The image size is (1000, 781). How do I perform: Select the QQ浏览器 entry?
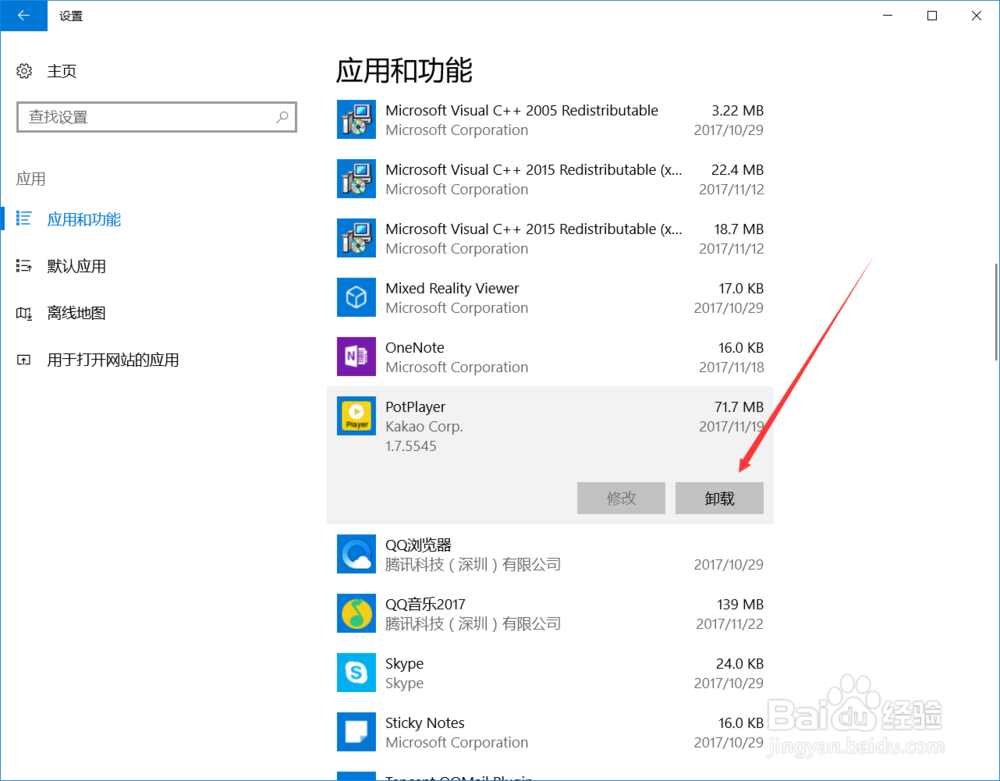tap(550, 554)
